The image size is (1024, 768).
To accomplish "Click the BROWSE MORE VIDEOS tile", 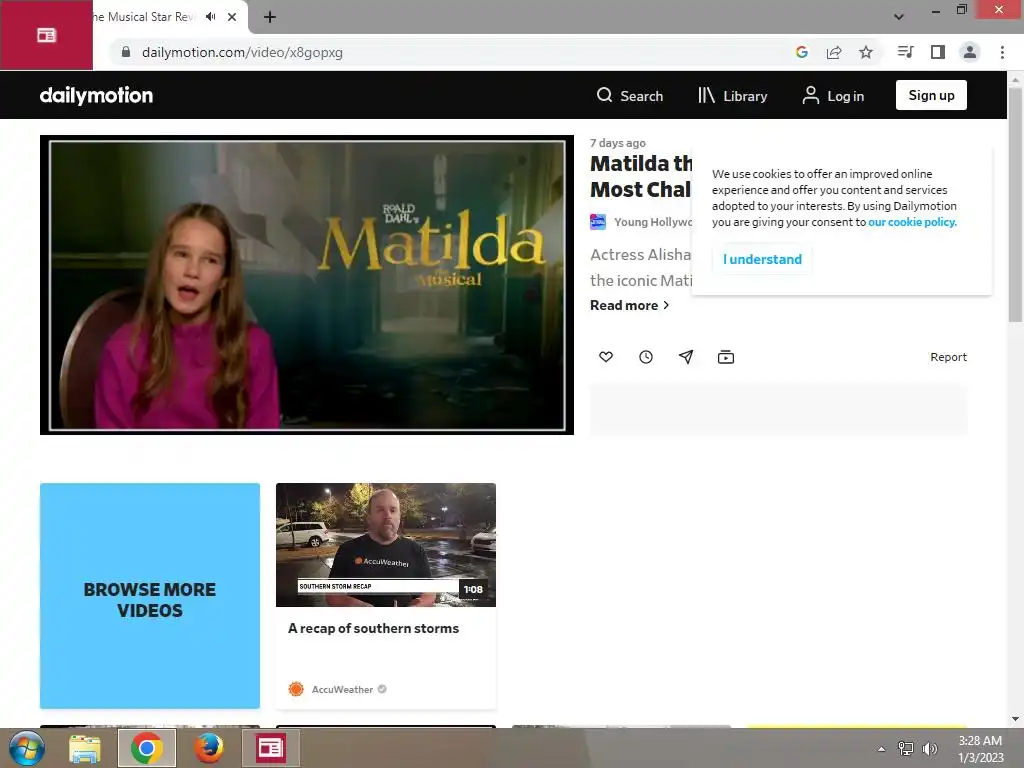I will tap(150, 596).
